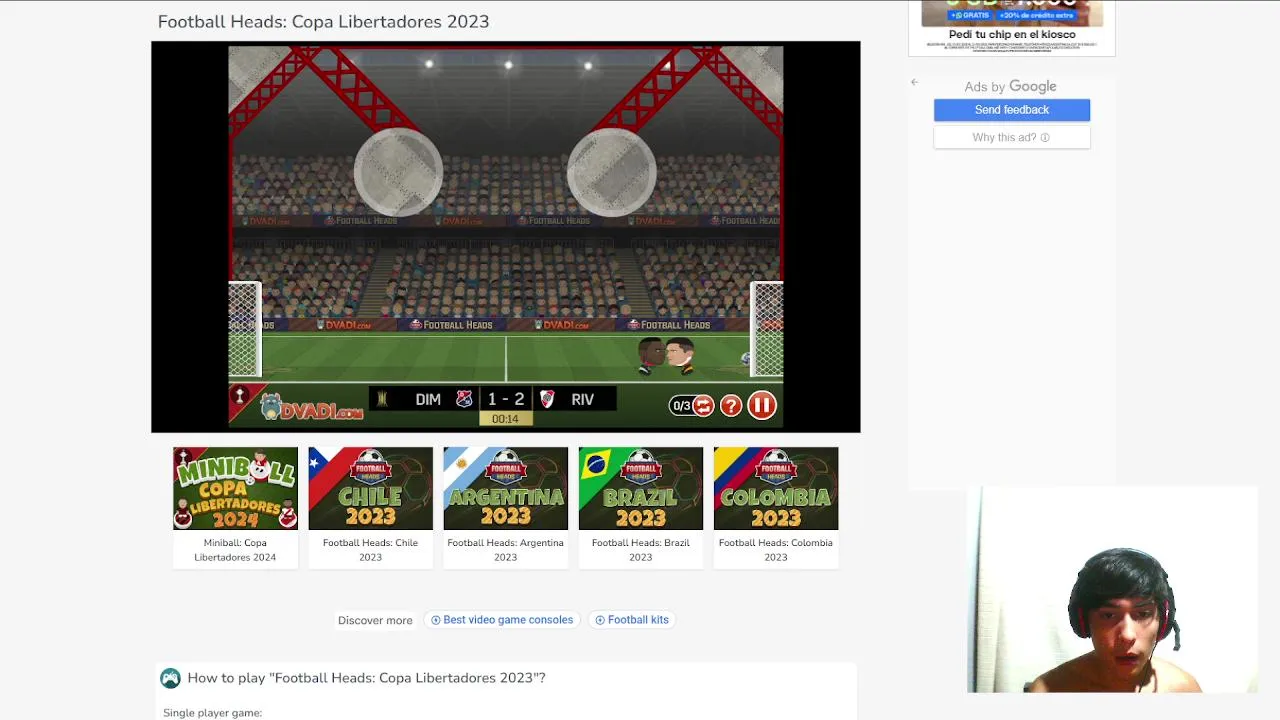
Task: Click the River Plate team crest
Action: pos(547,399)
